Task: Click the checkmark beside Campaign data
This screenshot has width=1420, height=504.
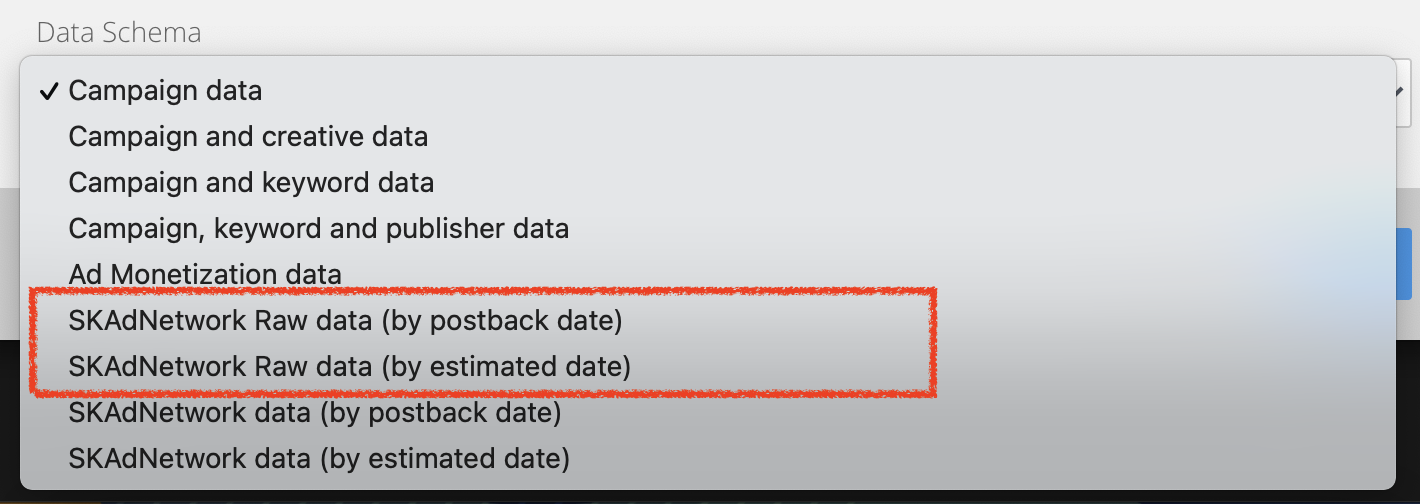Action: [x=48, y=91]
